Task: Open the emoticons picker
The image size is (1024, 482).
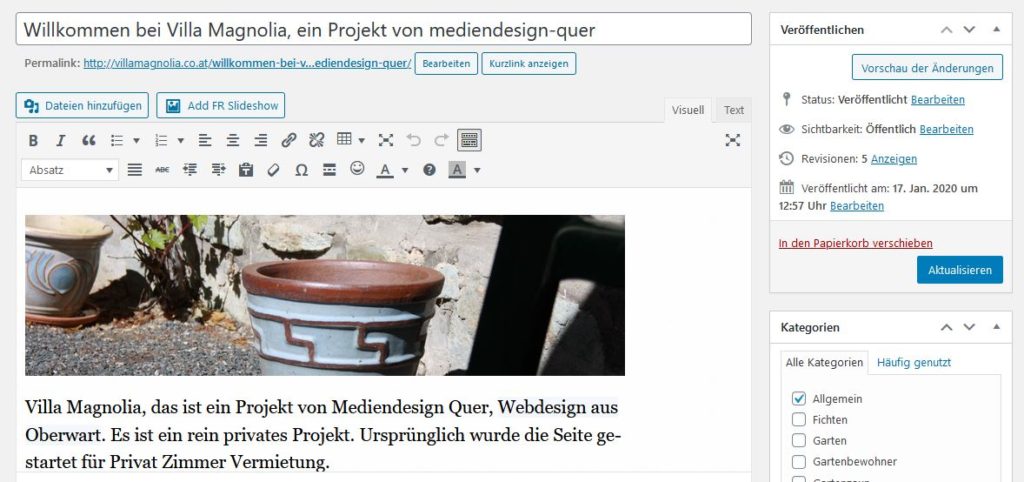Action: 357,169
